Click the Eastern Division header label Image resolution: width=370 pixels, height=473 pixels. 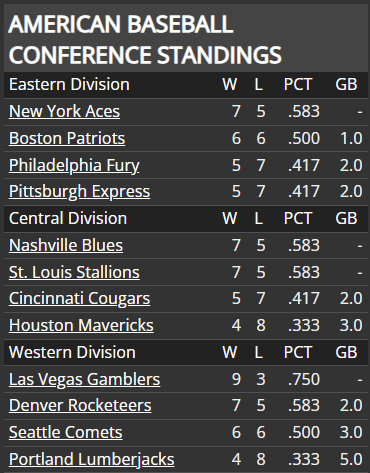coord(69,85)
